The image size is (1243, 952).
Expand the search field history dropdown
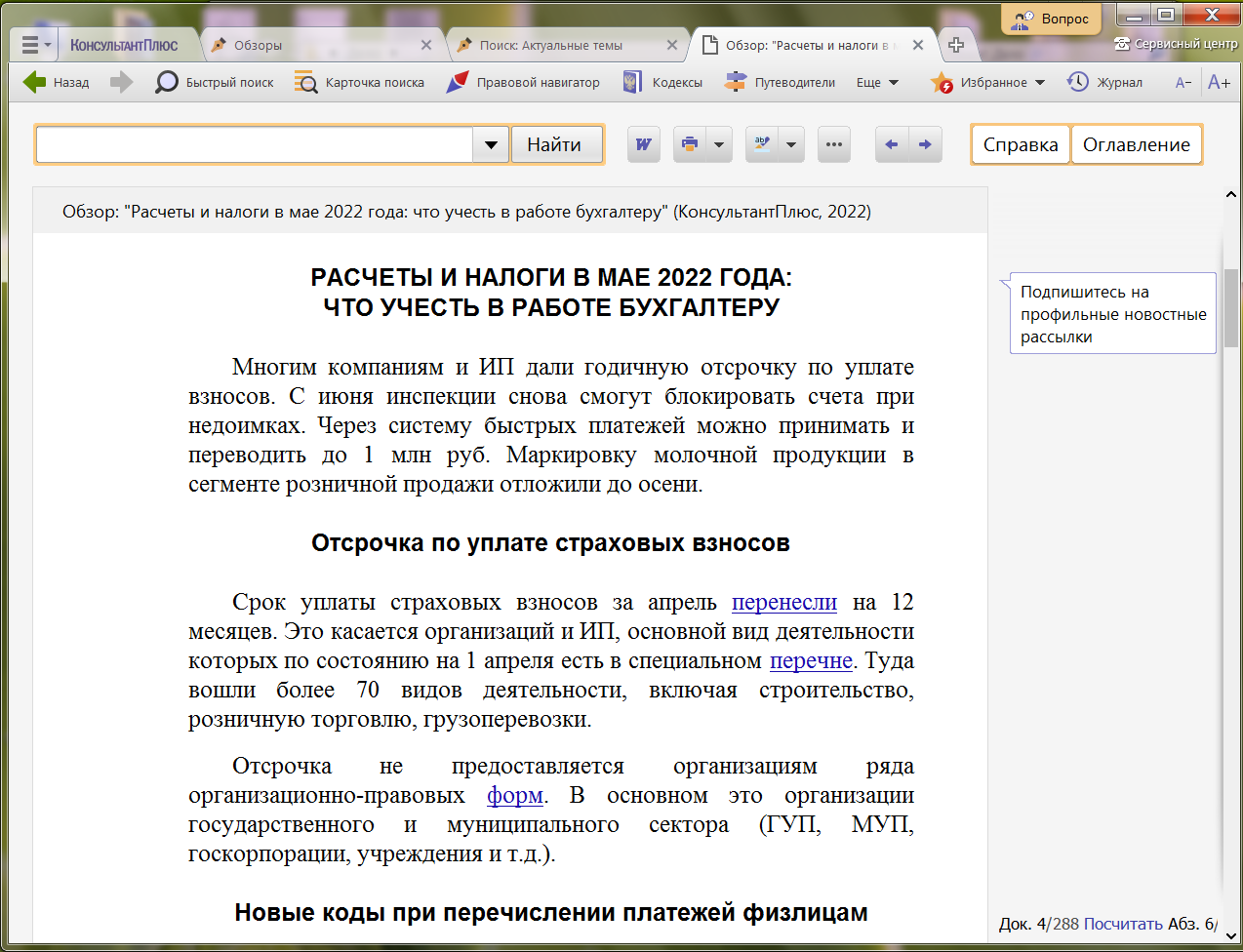pyautogui.click(x=491, y=145)
